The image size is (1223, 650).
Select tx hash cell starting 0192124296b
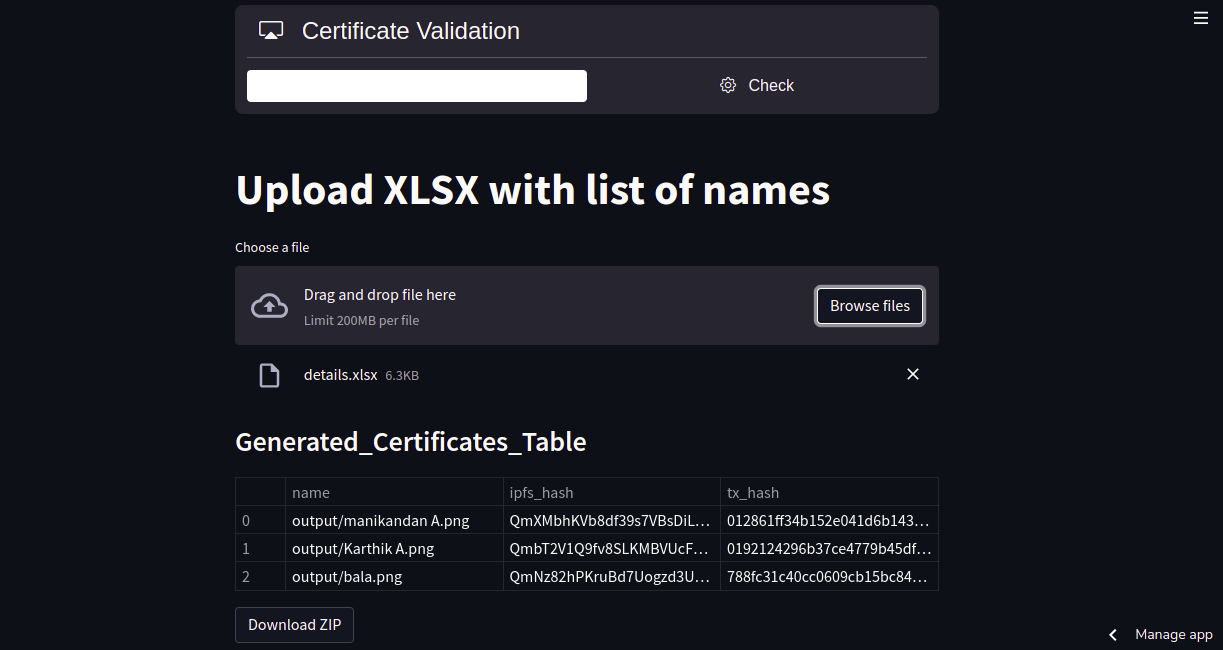click(829, 548)
